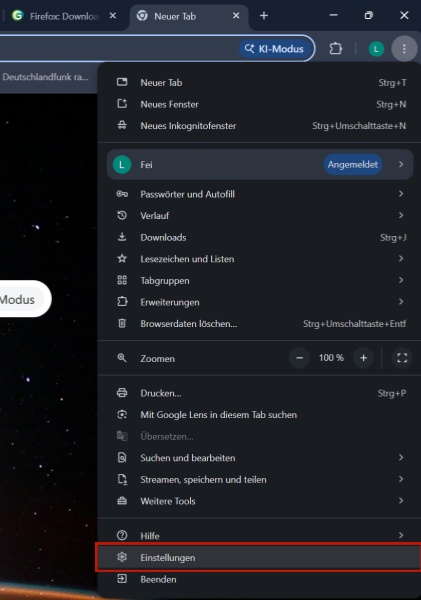This screenshot has width=421, height=600.
Task: Expand Suchen und bearbeiten submenu arrow
Action: [401, 457]
